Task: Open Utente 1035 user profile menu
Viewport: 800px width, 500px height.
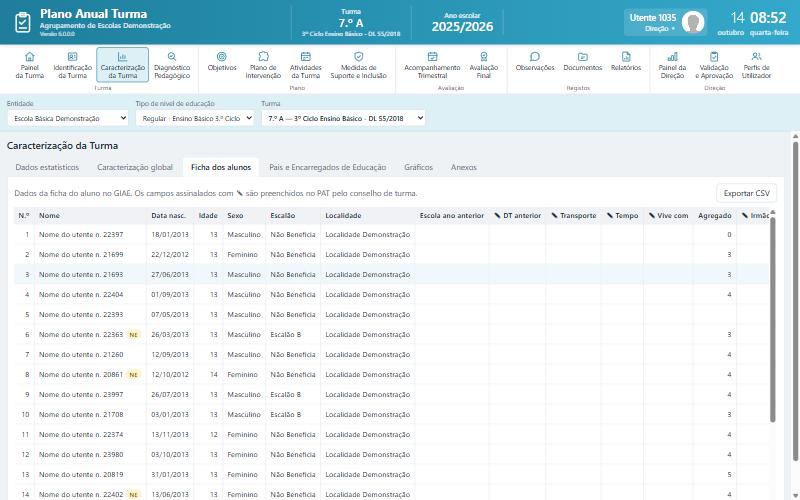Action: (x=665, y=22)
